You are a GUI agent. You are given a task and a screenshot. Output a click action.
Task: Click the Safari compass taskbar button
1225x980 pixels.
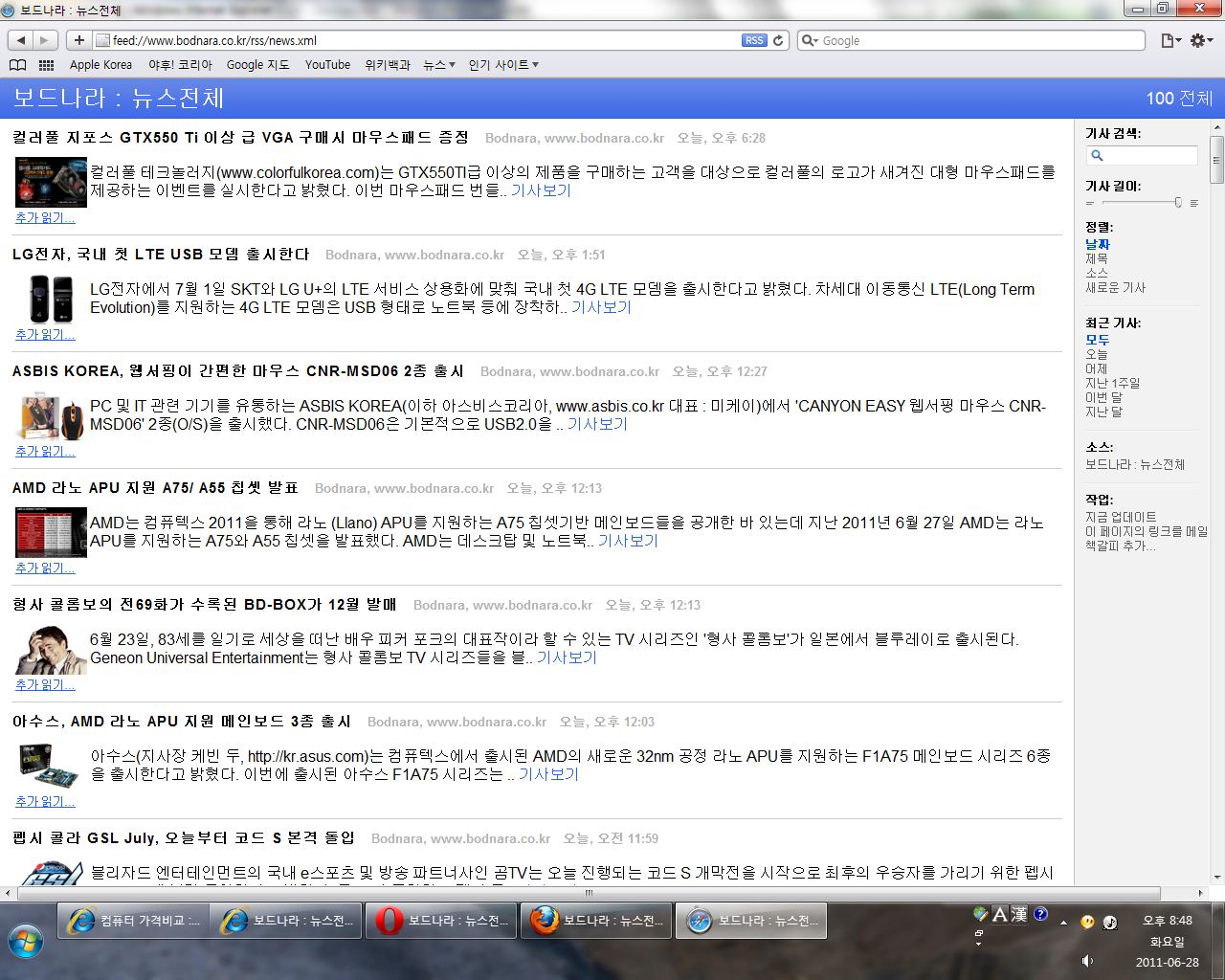coord(751,921)
